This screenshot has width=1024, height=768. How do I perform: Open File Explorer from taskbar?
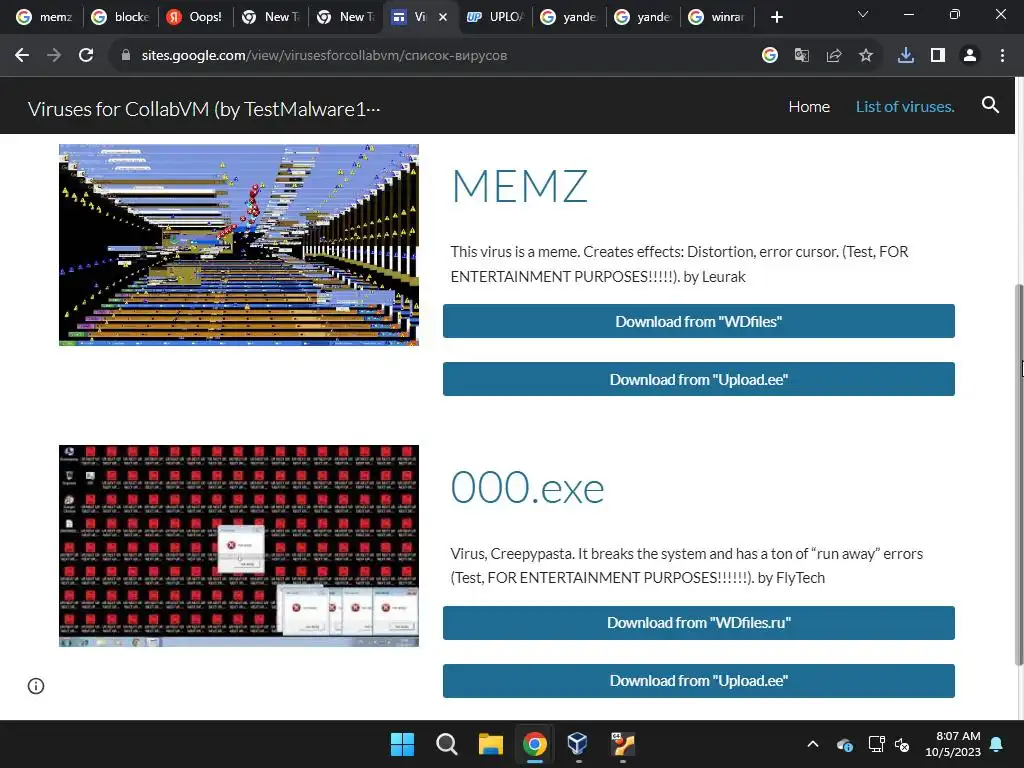pyautogui.click(x=490, y=744)
